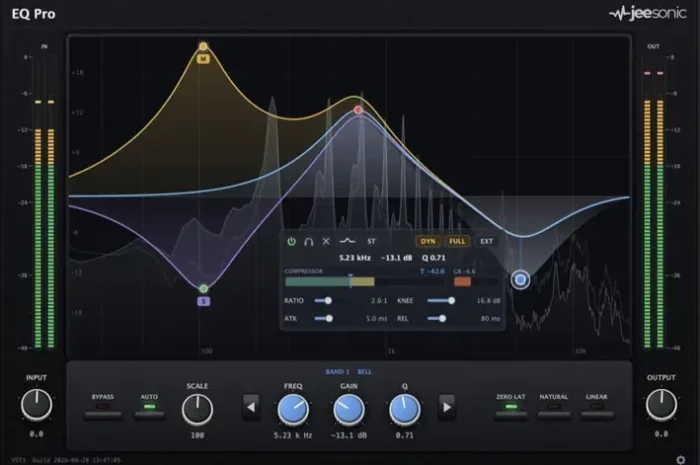Click the 5.0 ms attack value
The width and height of the screenshot is (700, 465).
[376, 319]
